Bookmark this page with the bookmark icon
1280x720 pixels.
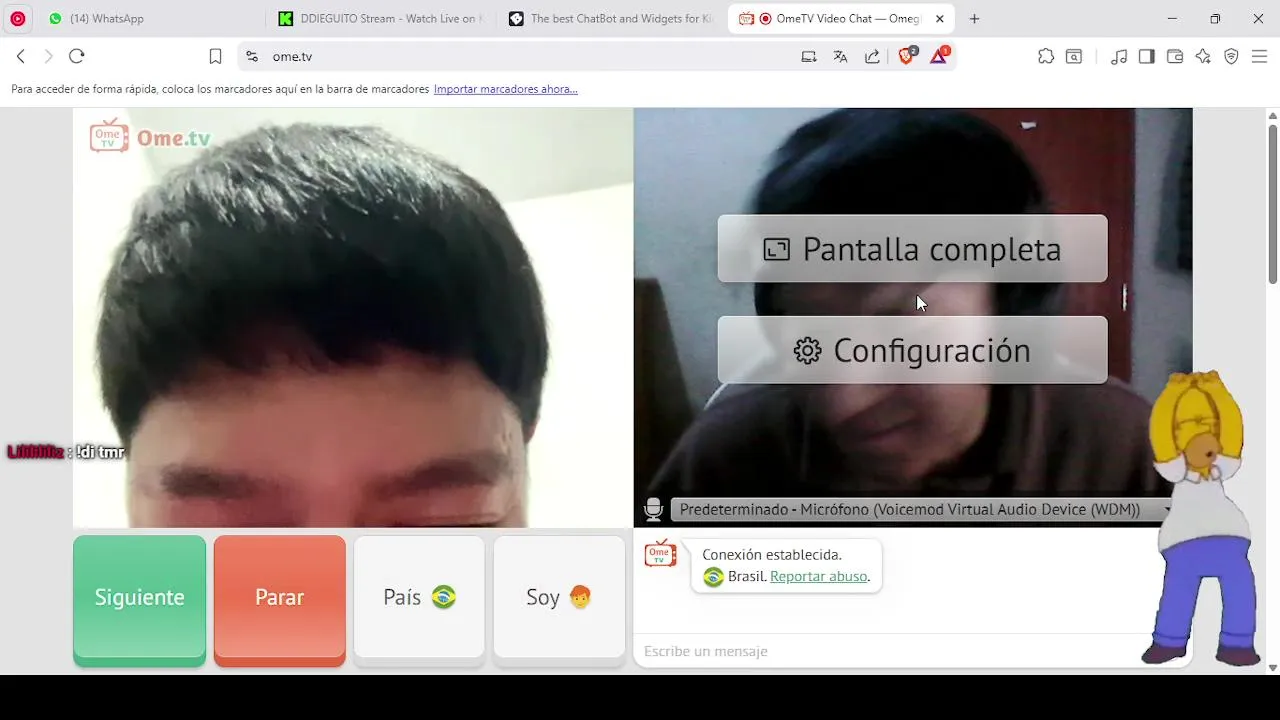(x=215, y=57)
